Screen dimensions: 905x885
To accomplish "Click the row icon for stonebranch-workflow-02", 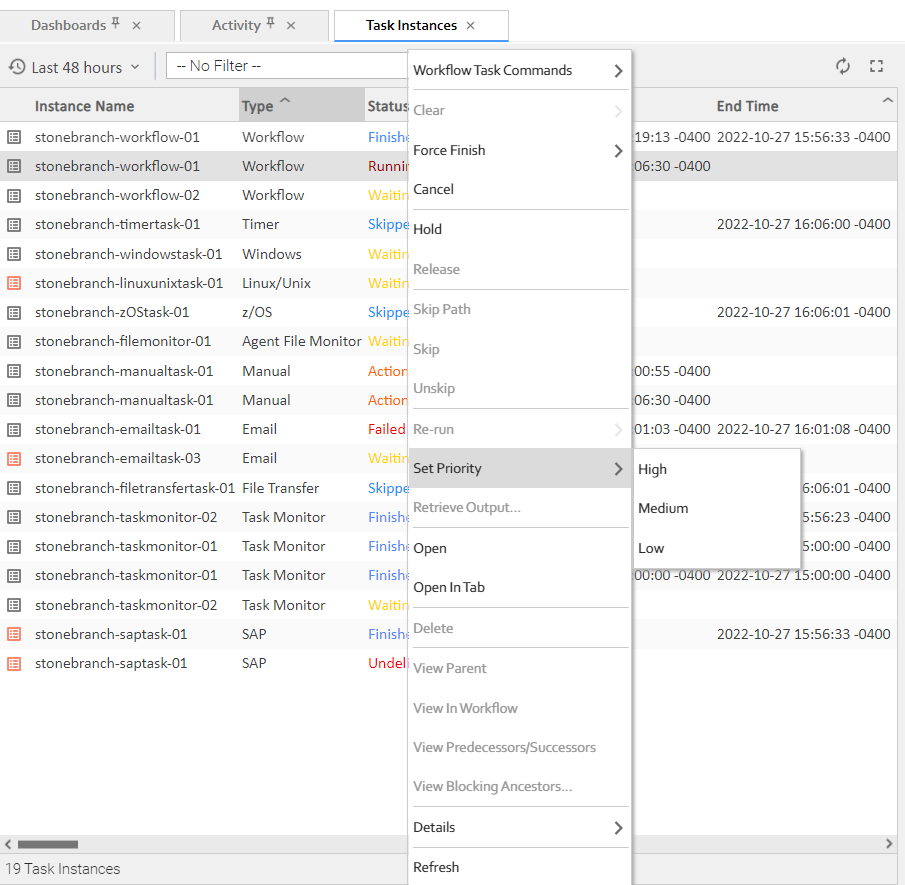I will click(14, 195).
